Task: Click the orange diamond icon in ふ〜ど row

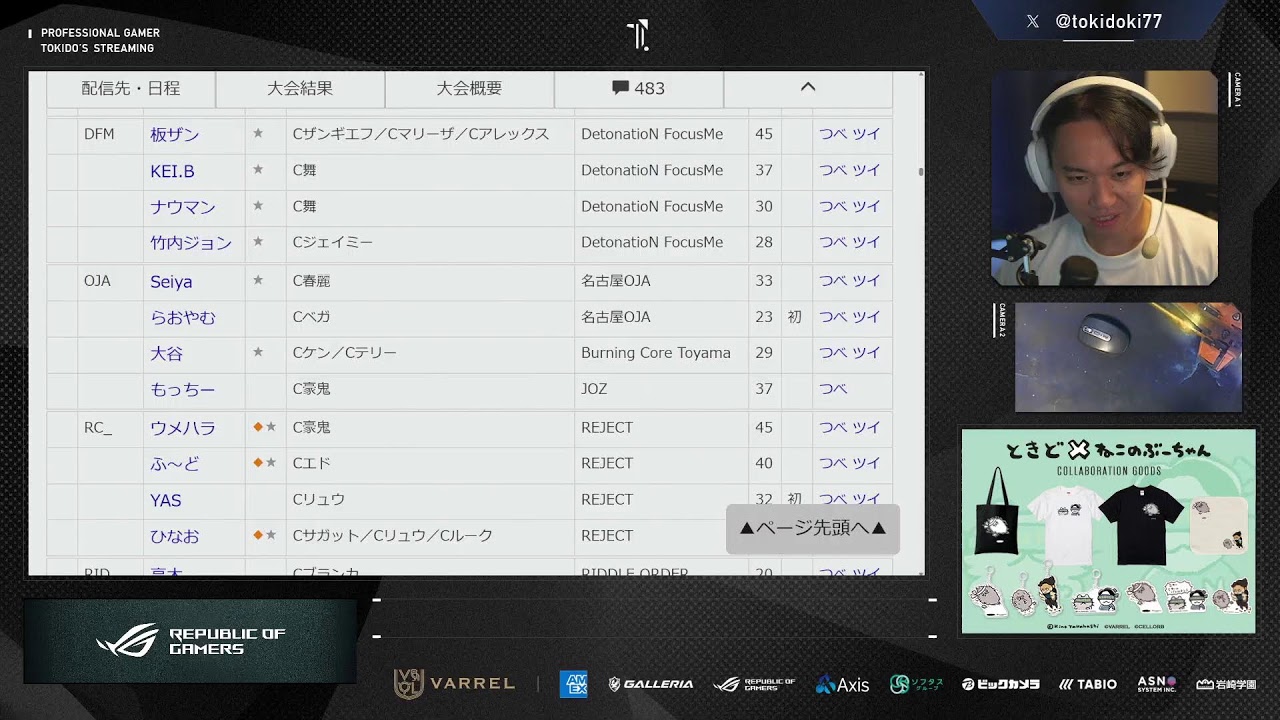Action: pos(258,463)
